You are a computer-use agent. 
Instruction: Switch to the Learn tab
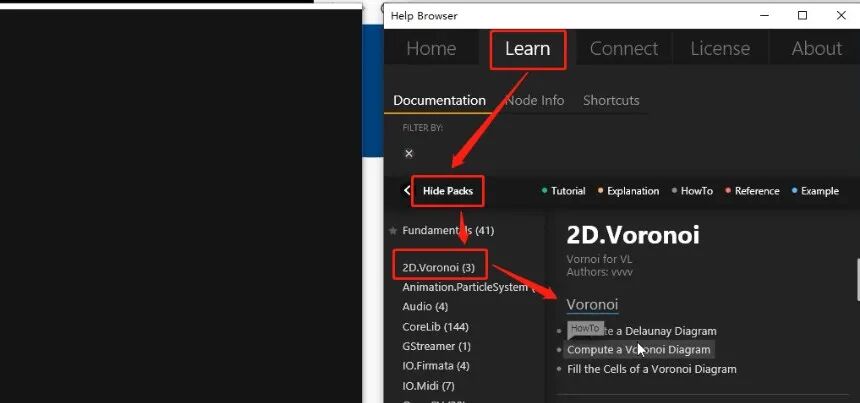[527, 48]
